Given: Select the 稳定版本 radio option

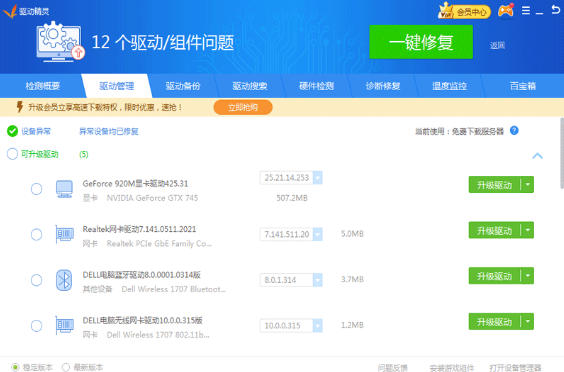Looking at the screenshot, I should point(15,367).
